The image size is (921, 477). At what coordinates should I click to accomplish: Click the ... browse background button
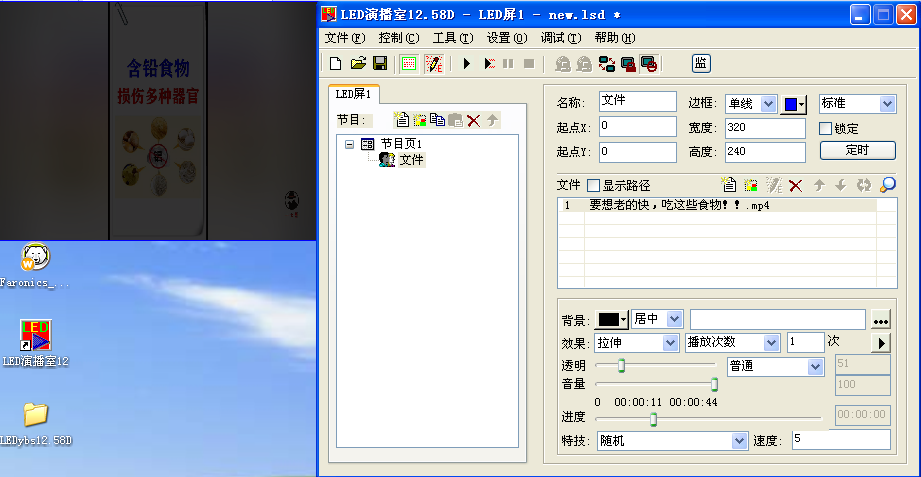click(x=880, y=319)
